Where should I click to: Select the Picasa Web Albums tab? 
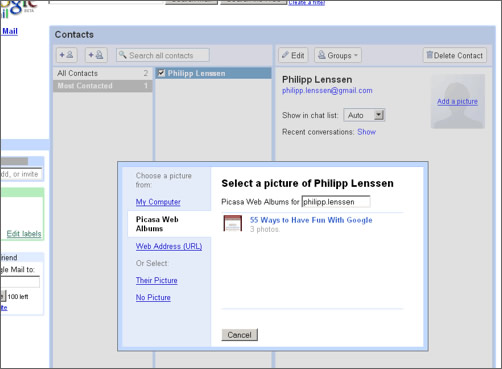[169, 224]
